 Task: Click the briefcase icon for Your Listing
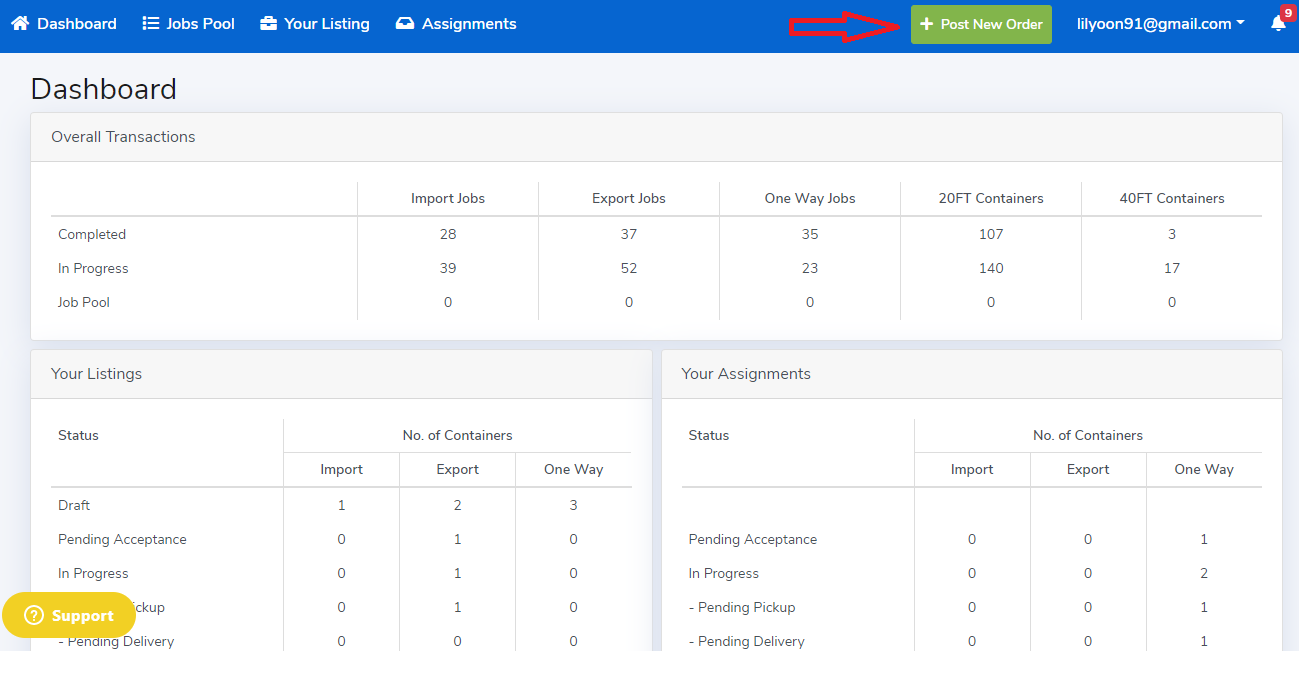[x=268, y=23]
